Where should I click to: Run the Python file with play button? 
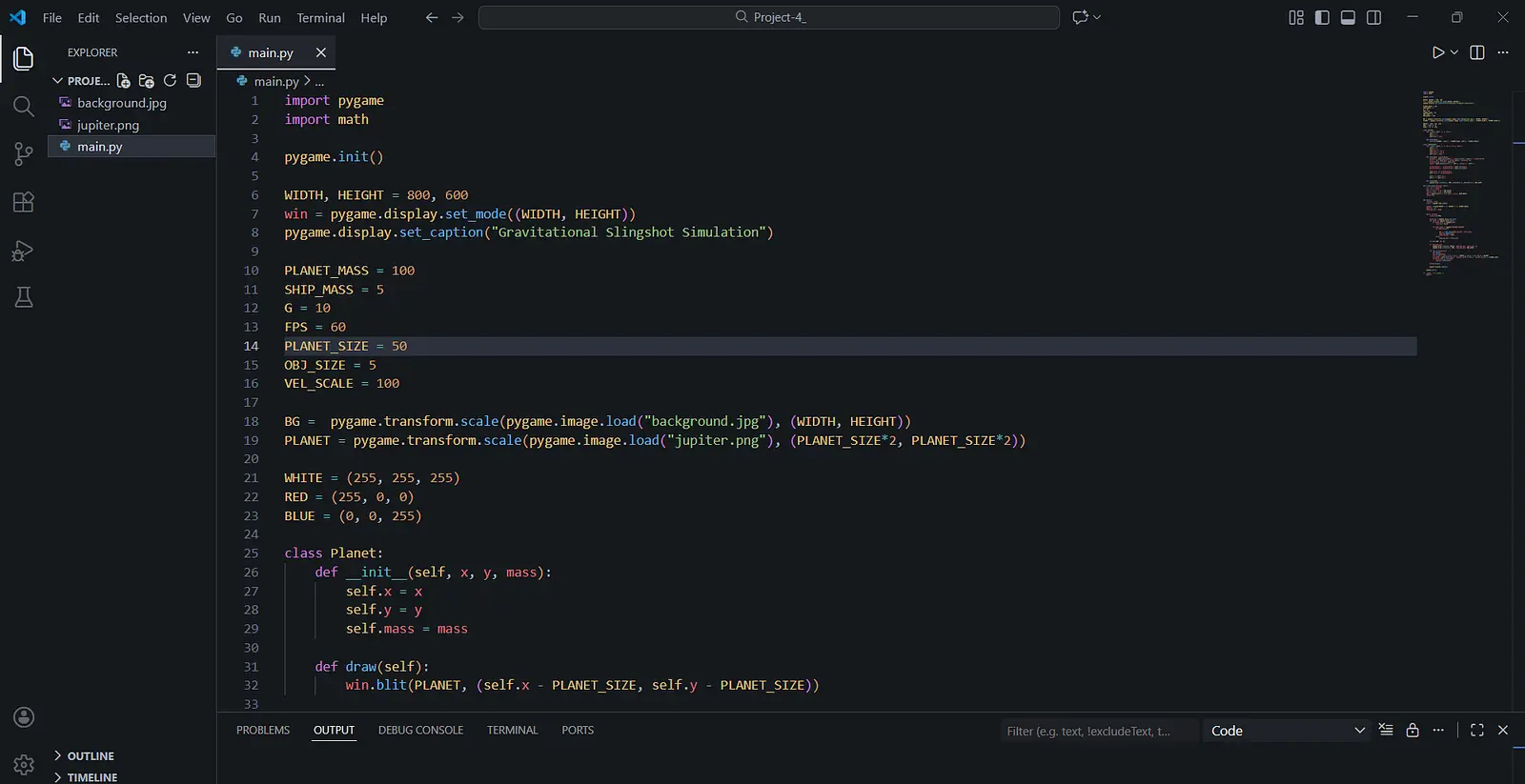pos(1437,52)
